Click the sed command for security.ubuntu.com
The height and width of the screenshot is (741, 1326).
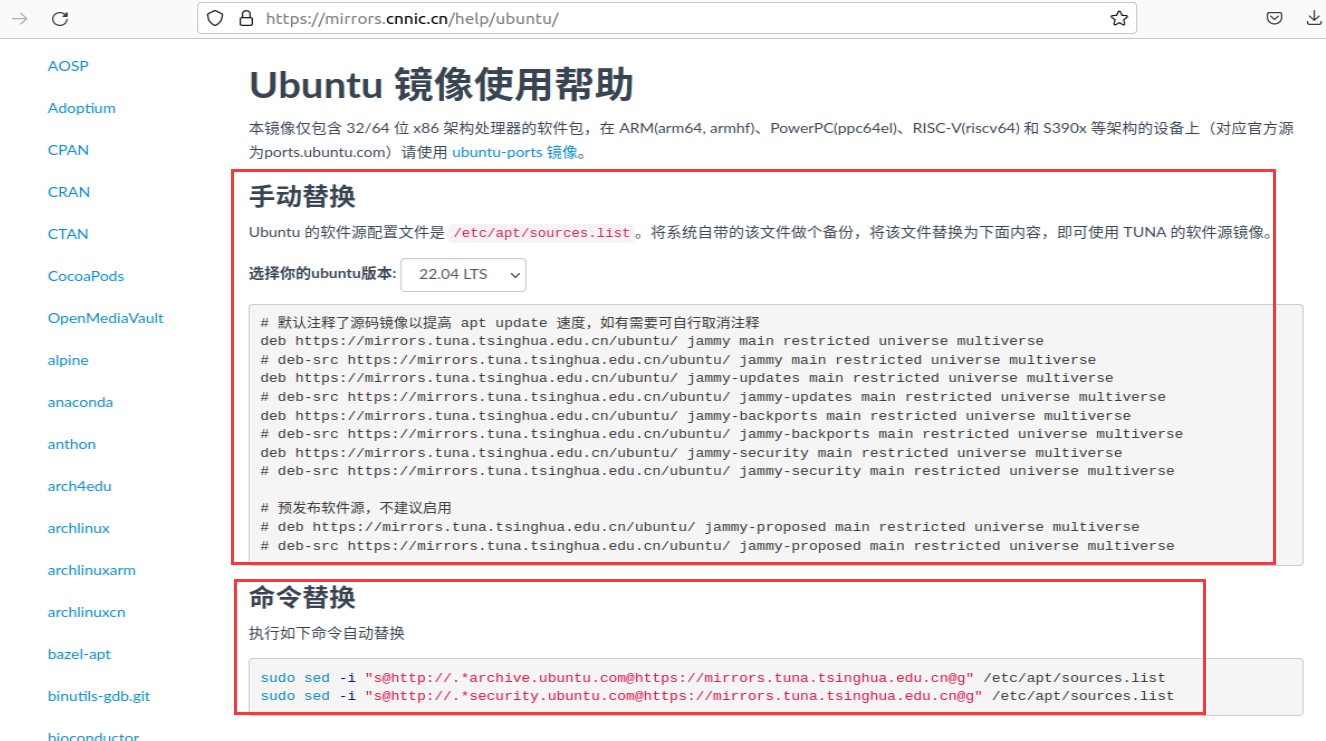[x=717, y=696]
